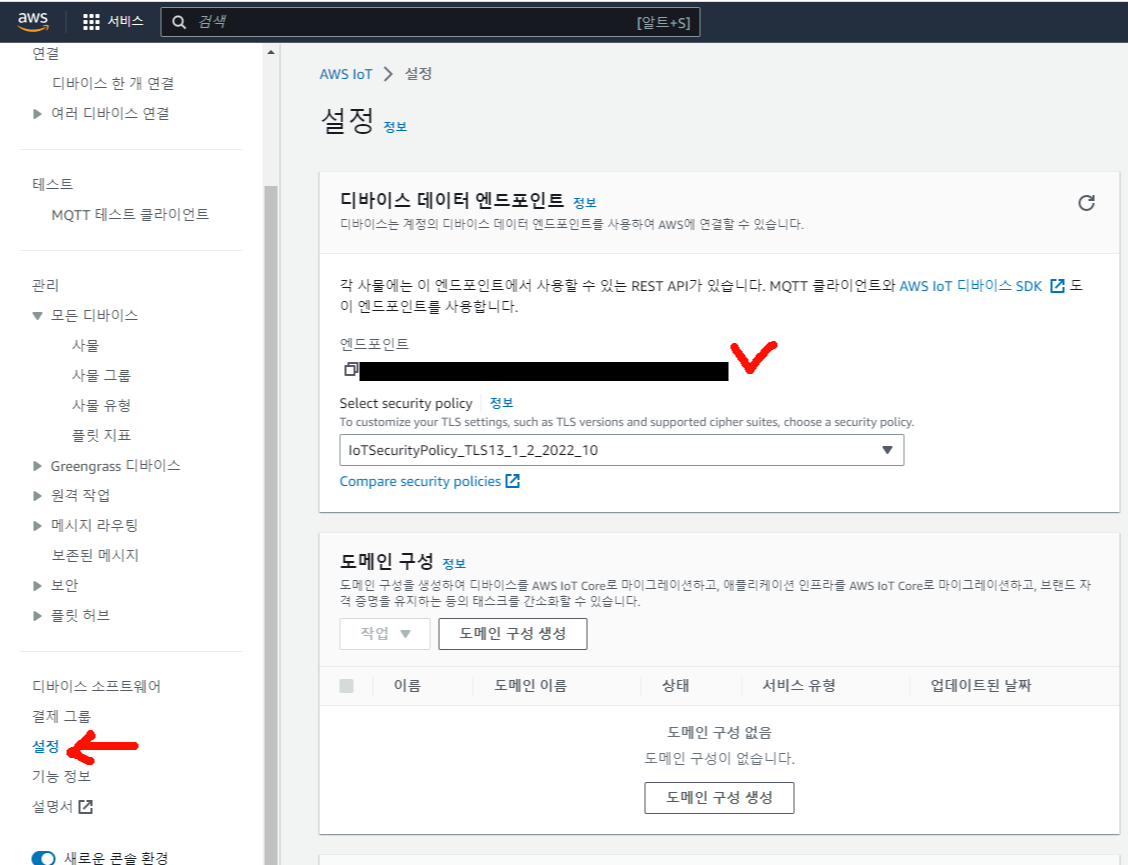
Task: Copy the endpoint with copy icon
Action: (x=350, y=369)
